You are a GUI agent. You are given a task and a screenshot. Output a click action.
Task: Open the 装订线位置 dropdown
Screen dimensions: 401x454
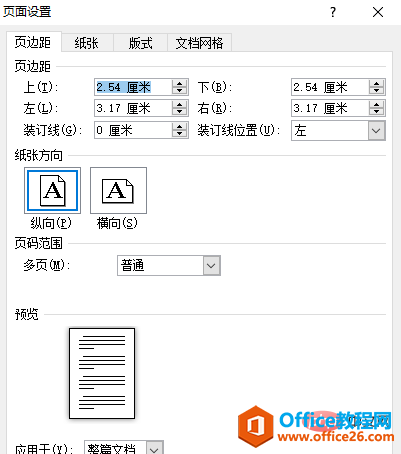coord(377,131)
